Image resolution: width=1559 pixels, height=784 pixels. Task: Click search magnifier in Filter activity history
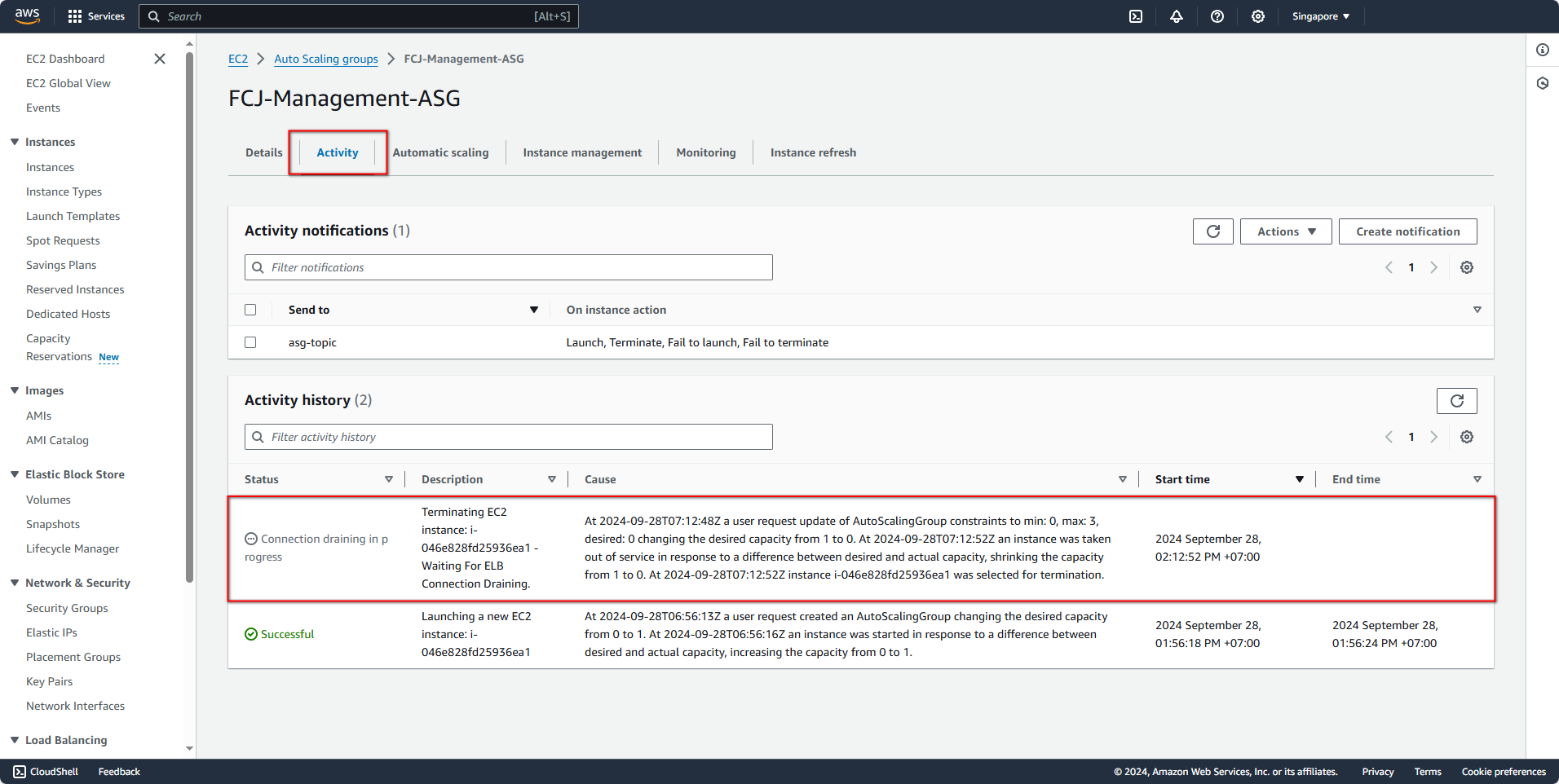[x=258, y=437]
